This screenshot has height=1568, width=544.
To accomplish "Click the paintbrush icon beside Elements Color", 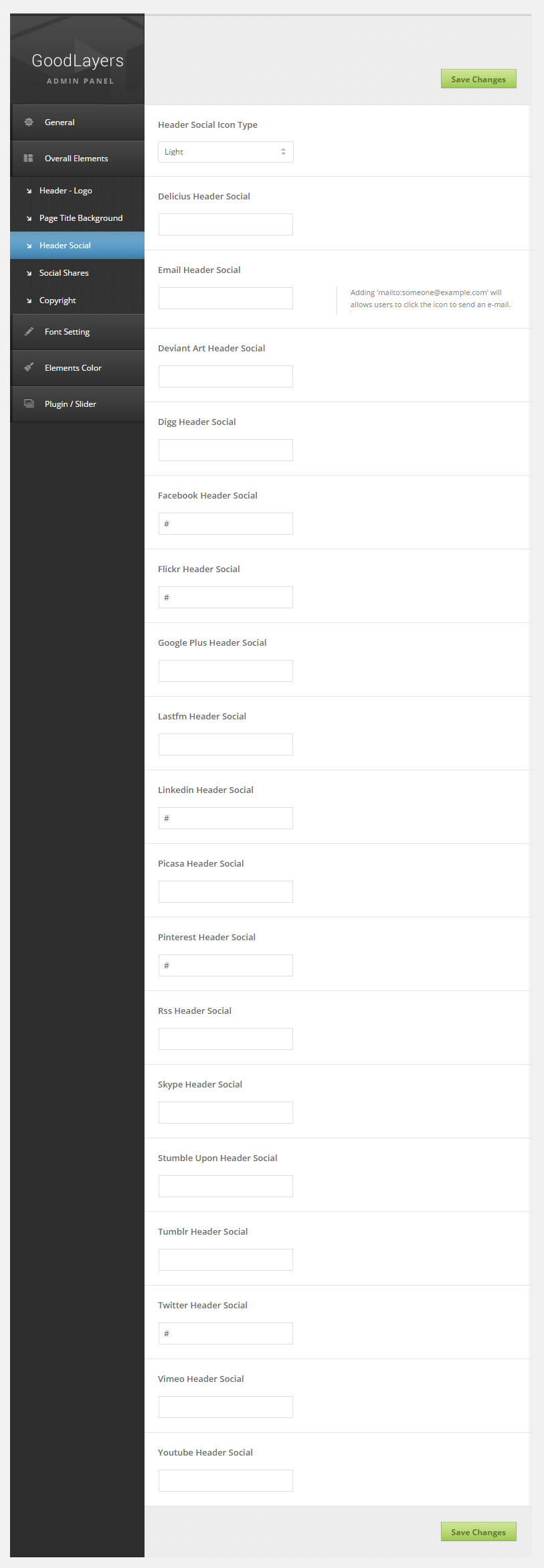I will [x=29, y=367].
